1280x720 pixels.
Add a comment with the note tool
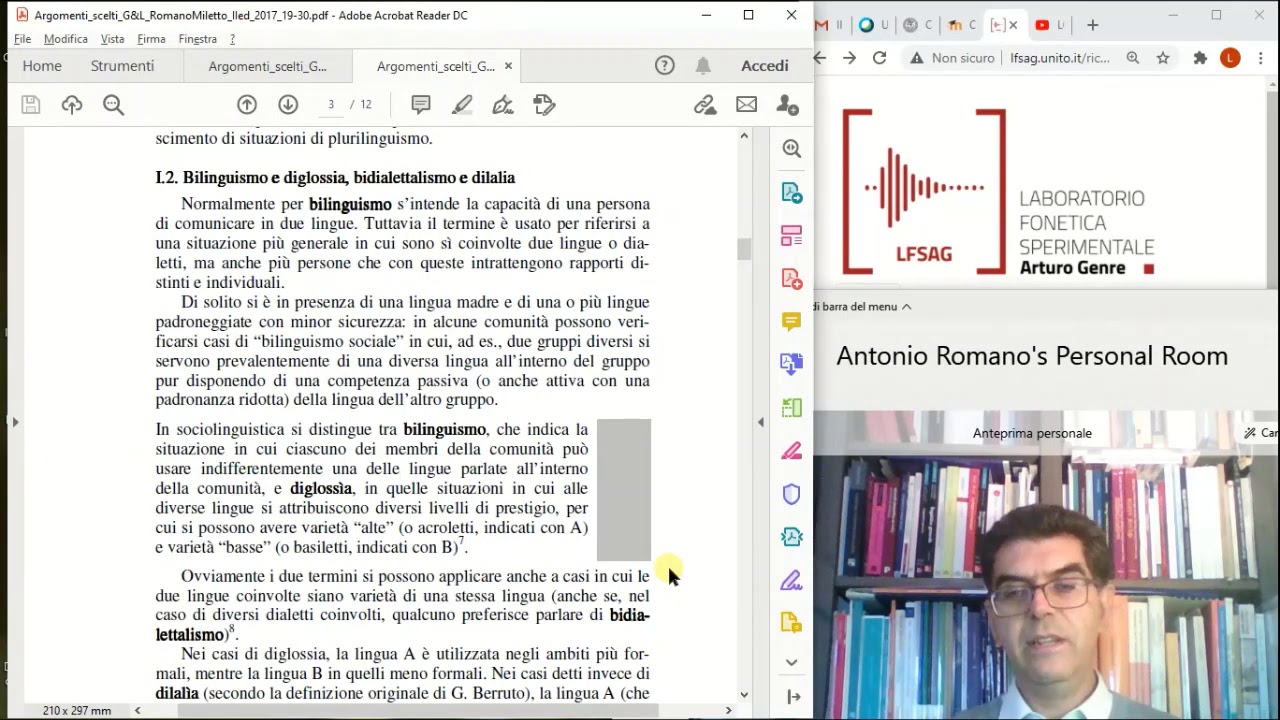pos(421,104)
